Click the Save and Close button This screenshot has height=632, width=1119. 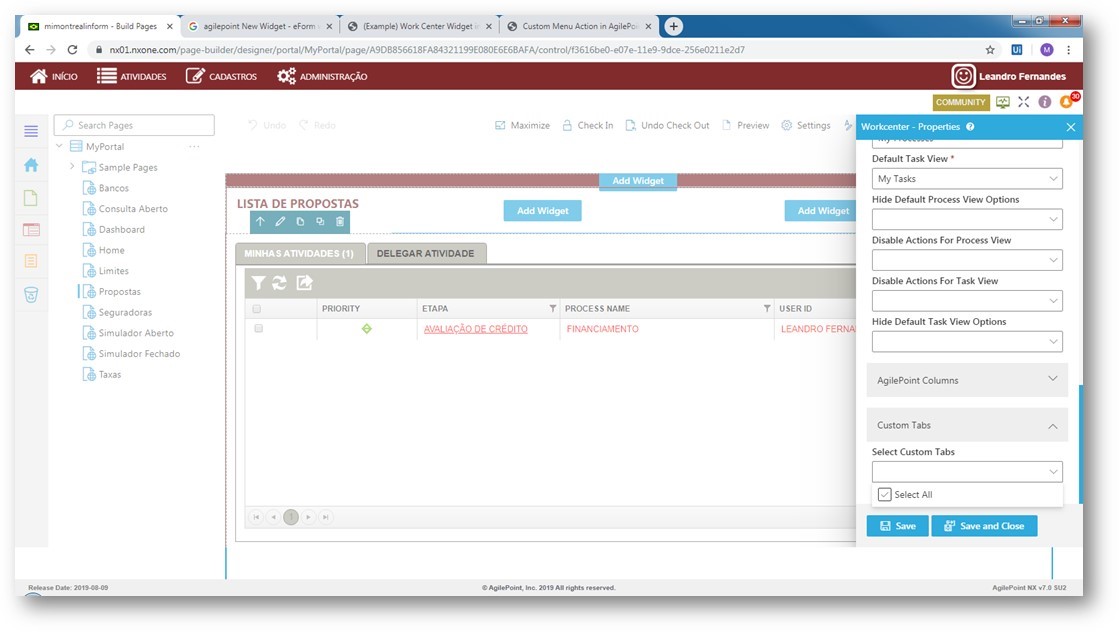coord(984,526)
